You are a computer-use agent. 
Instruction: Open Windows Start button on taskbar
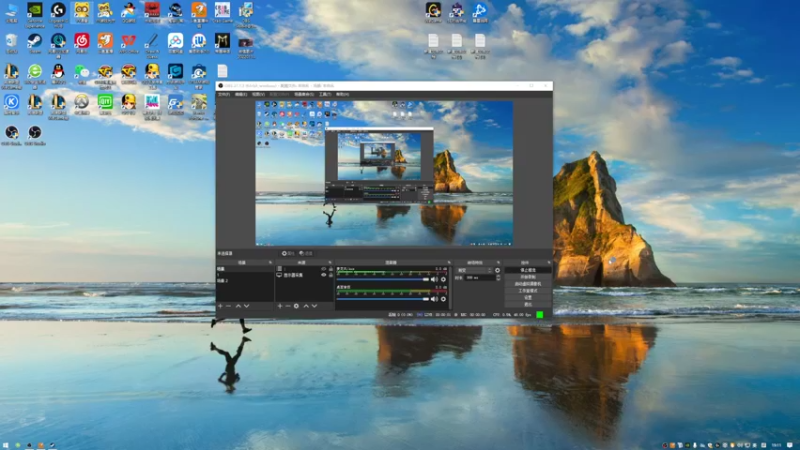click(x=6, y=445)
